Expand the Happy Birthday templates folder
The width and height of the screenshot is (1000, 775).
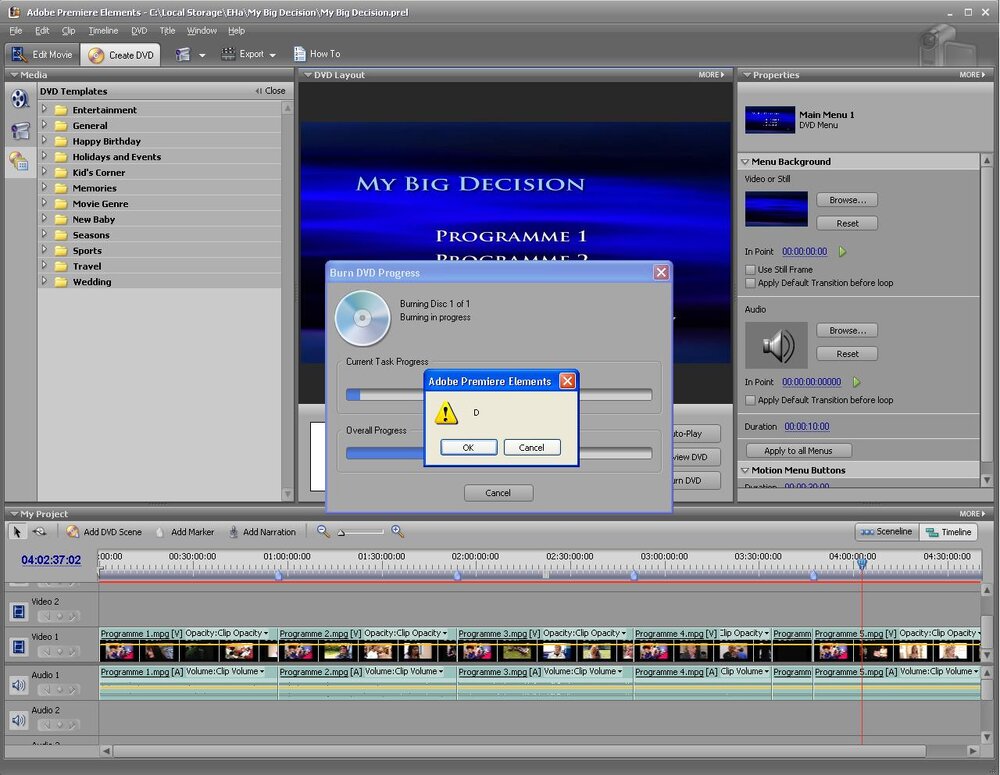[x=44, y=140]
